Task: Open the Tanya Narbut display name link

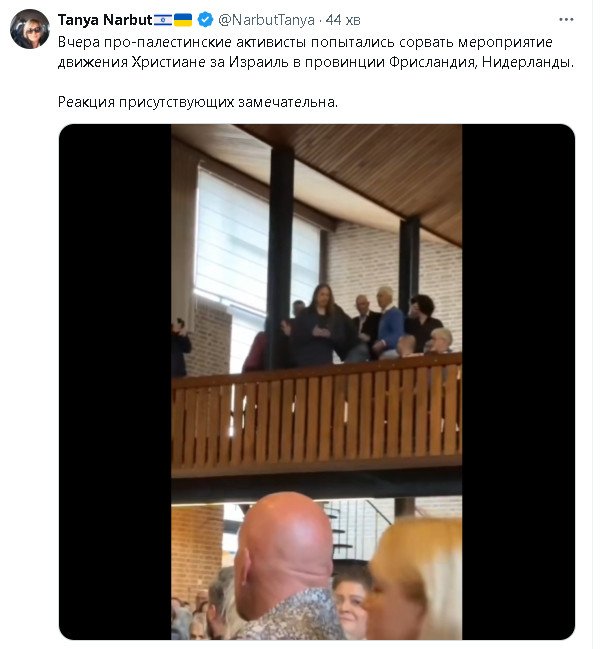Action: [x=105, y=19]
